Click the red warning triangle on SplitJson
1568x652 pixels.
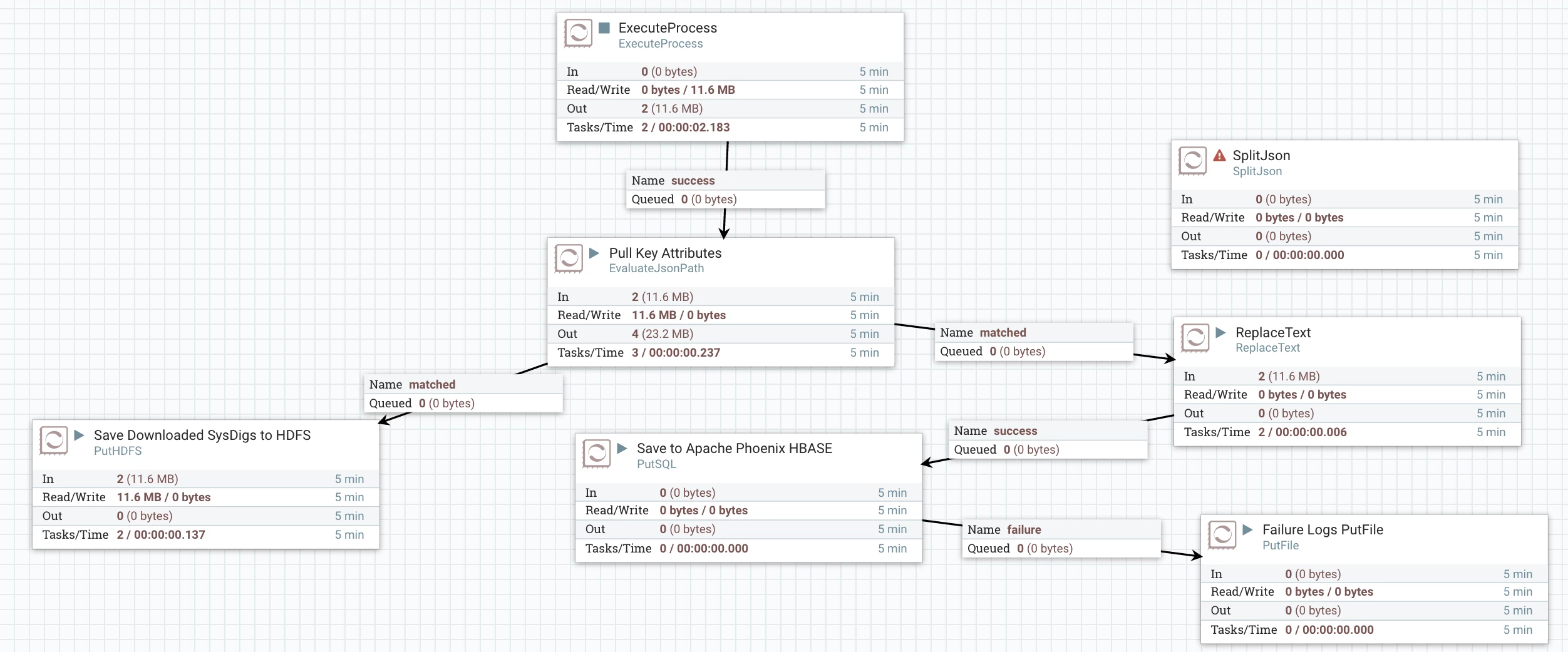point(1219,155)
